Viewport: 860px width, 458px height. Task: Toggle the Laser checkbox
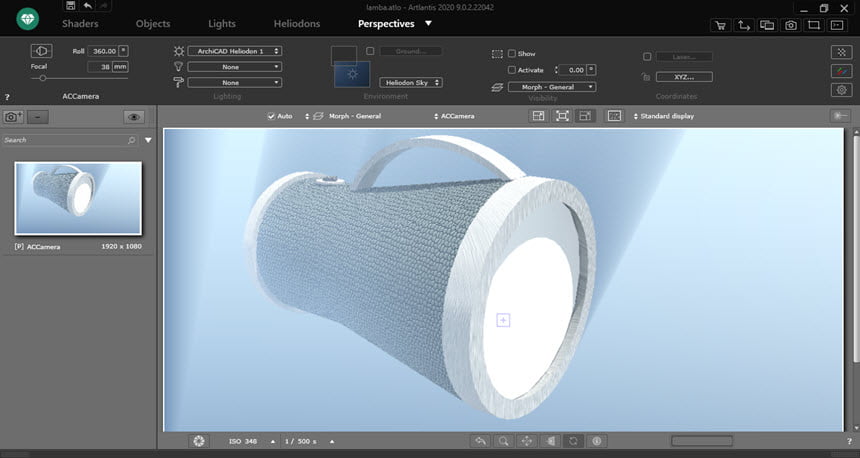click(x=647, y=56)
